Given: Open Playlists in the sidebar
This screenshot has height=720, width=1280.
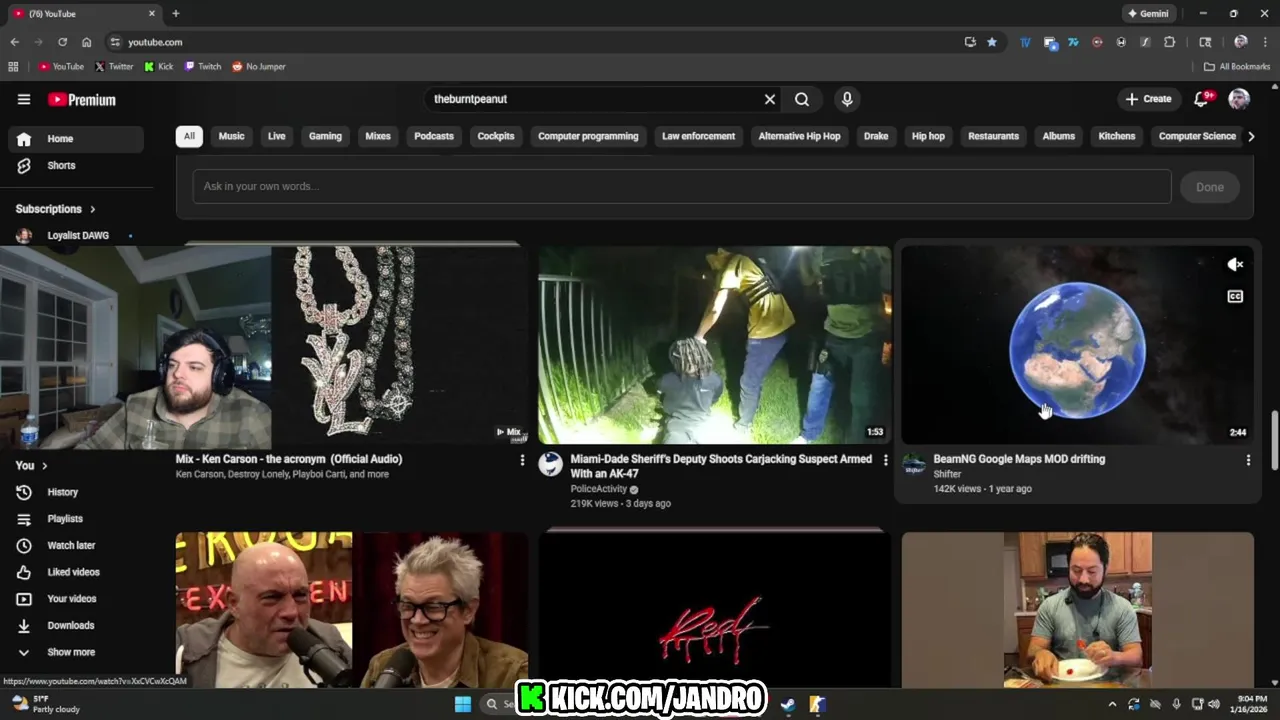Looking at the screenshot, I should (x=76, y=519).
